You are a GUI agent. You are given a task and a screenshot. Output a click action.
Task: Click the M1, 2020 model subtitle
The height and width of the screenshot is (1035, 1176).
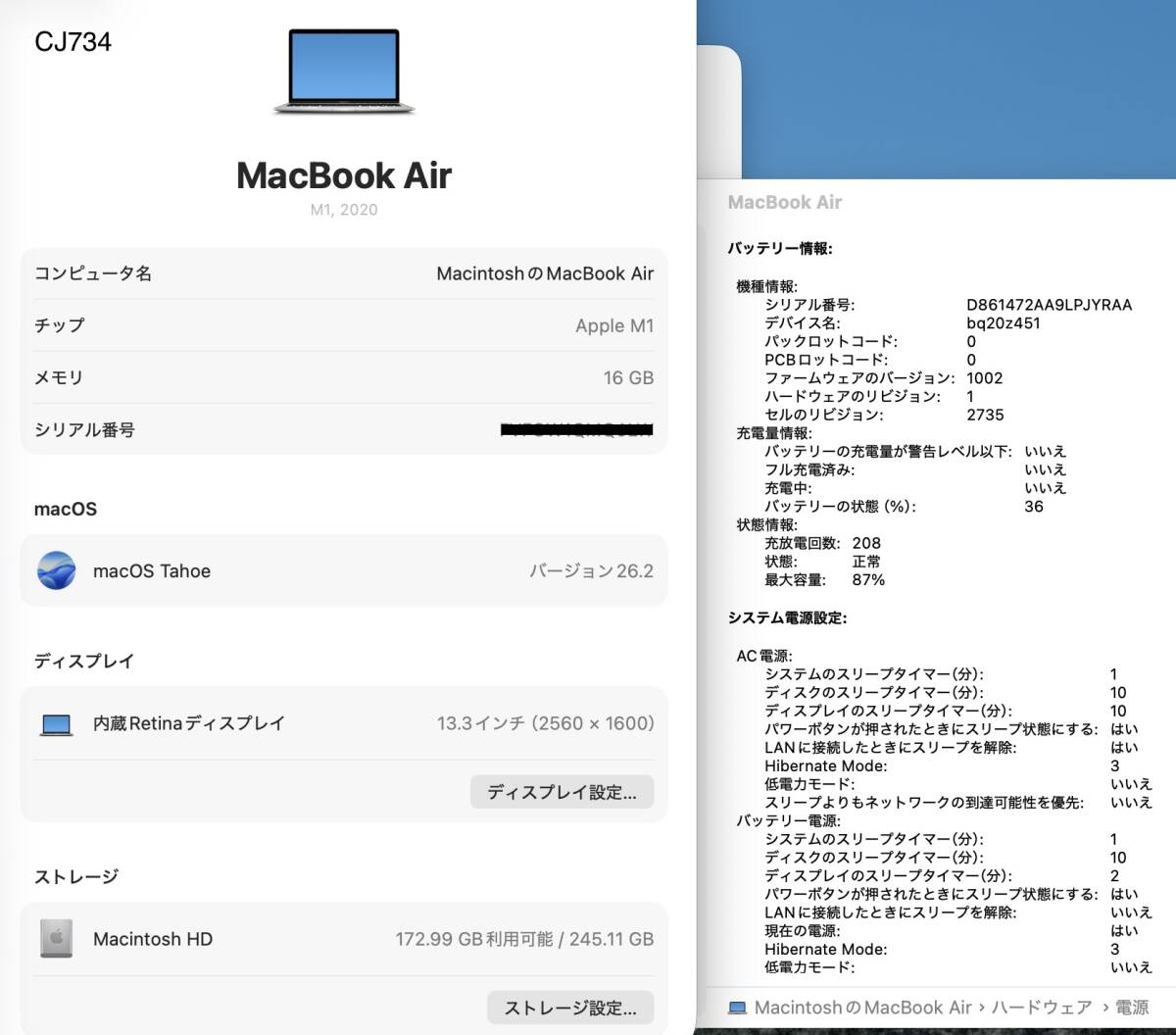344,210
